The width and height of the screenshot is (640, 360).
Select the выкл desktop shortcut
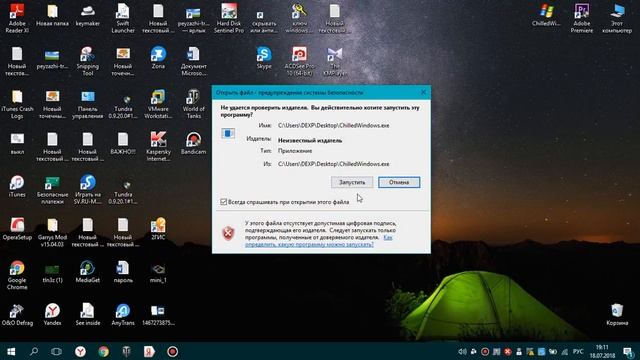point(17,144)
